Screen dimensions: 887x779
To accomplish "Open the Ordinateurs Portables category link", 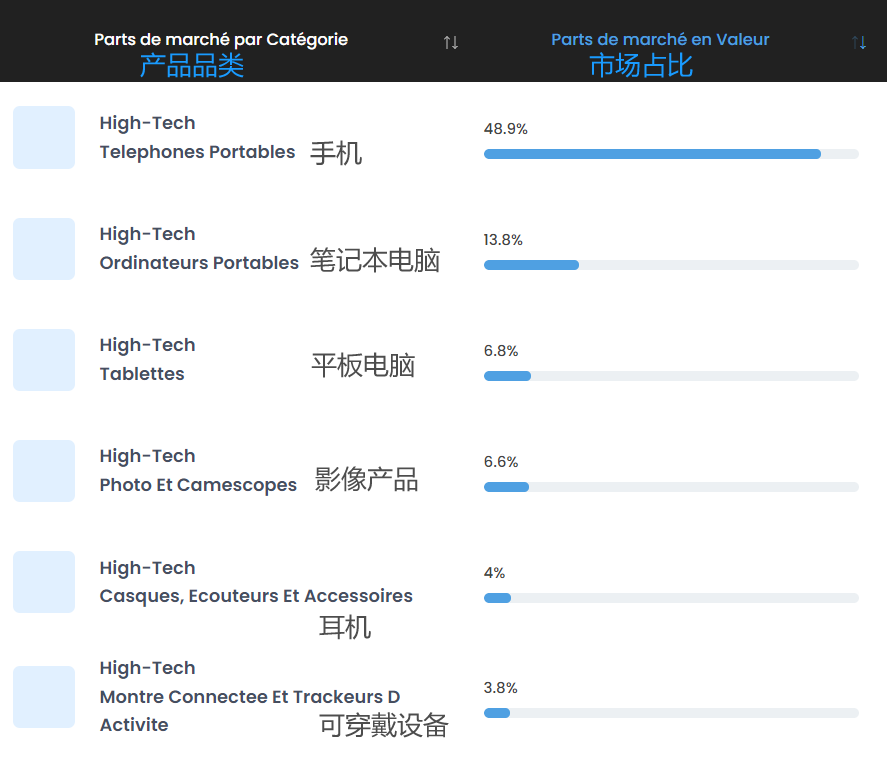I will point(199,262).
